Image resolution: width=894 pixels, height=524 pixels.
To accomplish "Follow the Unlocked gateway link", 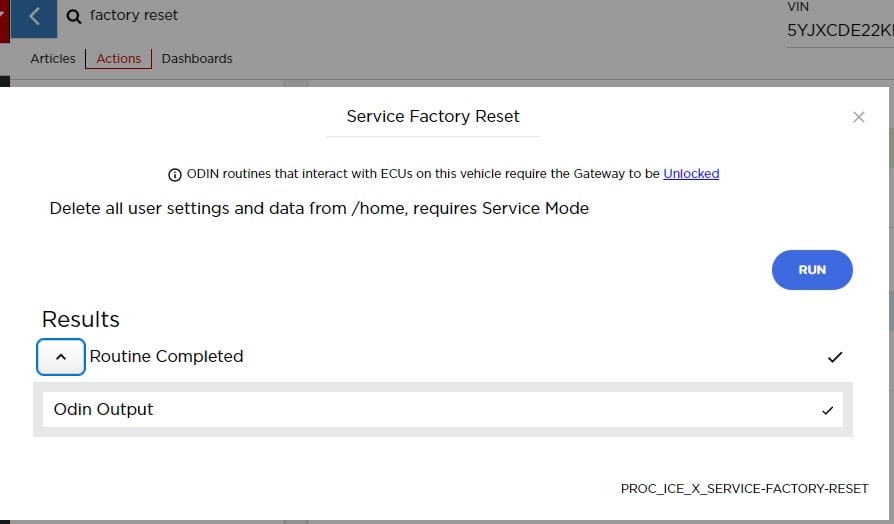I will coord(691,174).
